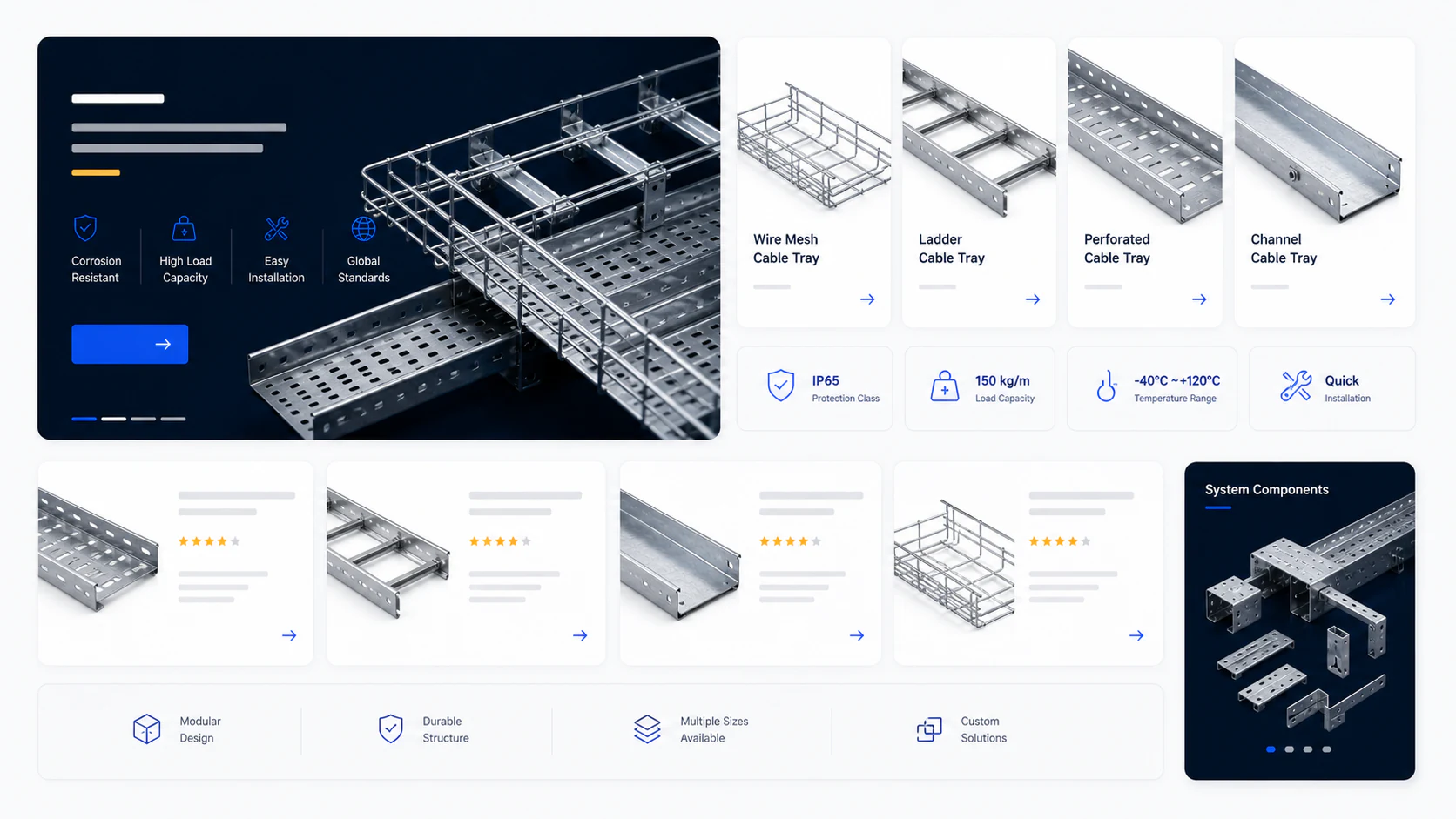Image resolution: width=1456 pixels, height=819 pixels.
Task: Open the Ladder Cable Tray arrow link
Action: (1033, 299)
